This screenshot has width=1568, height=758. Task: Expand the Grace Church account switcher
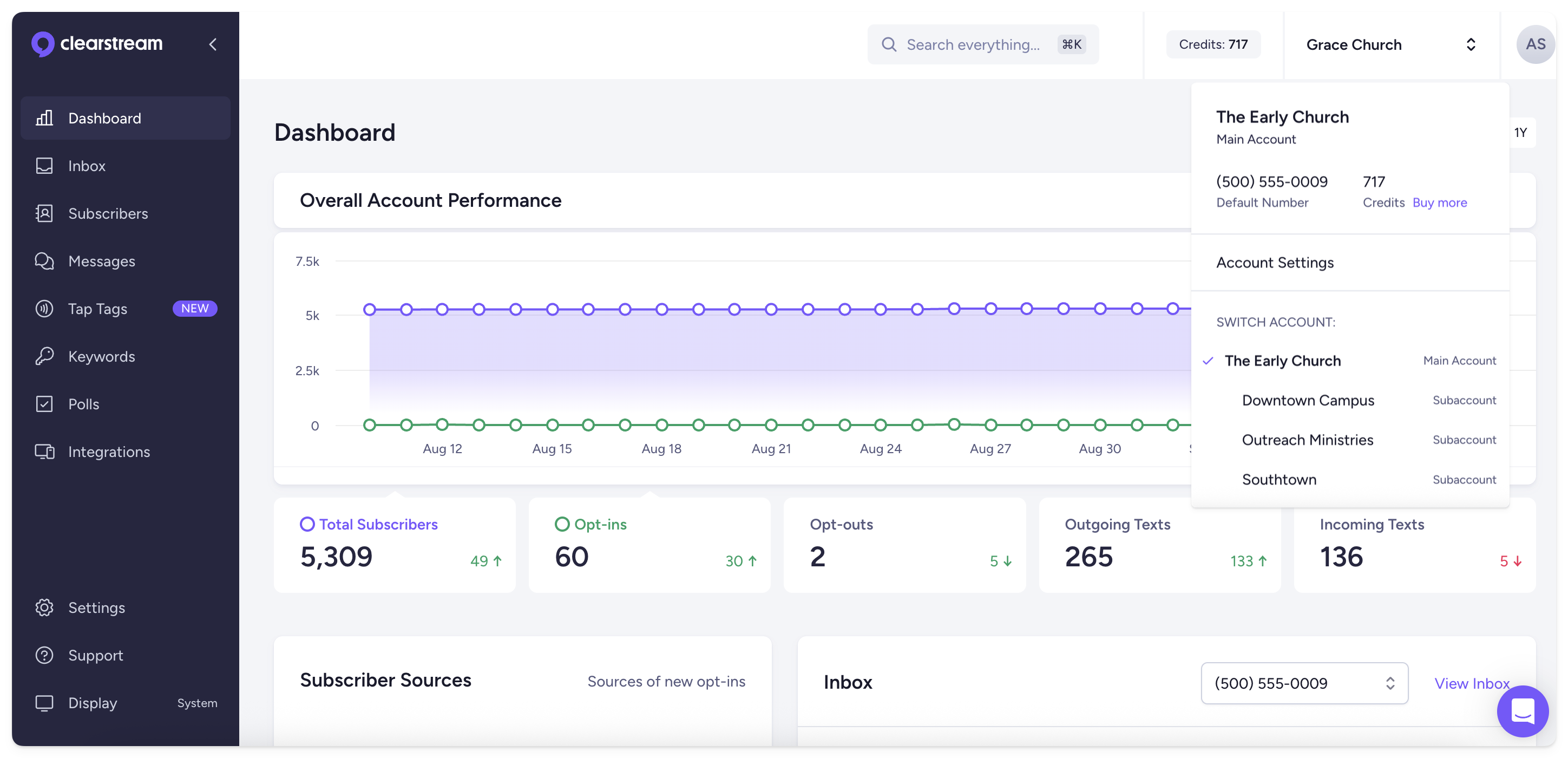1391,44
